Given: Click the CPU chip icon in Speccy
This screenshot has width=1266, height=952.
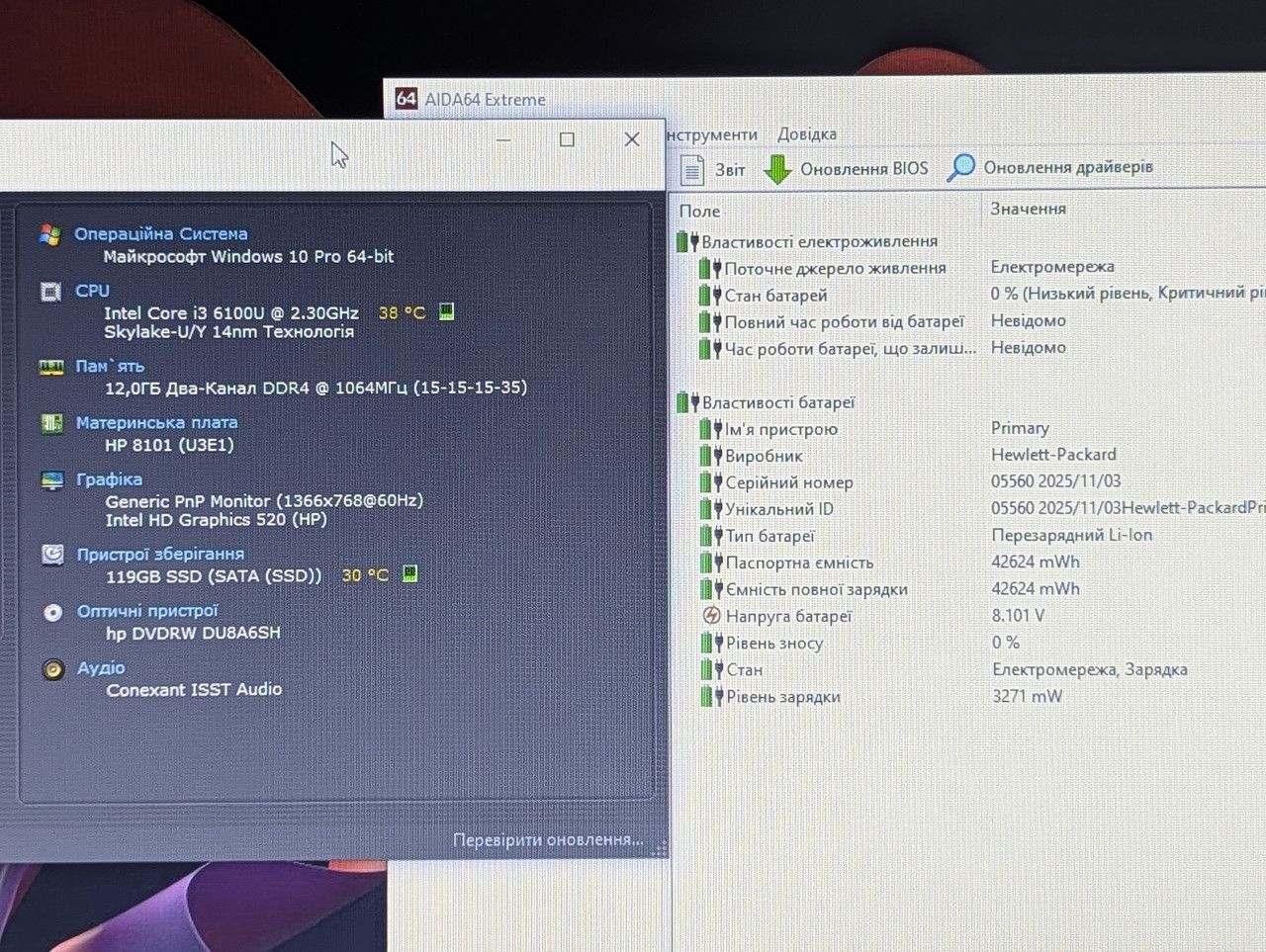Looking at the screenshot, I should [50, 292].
